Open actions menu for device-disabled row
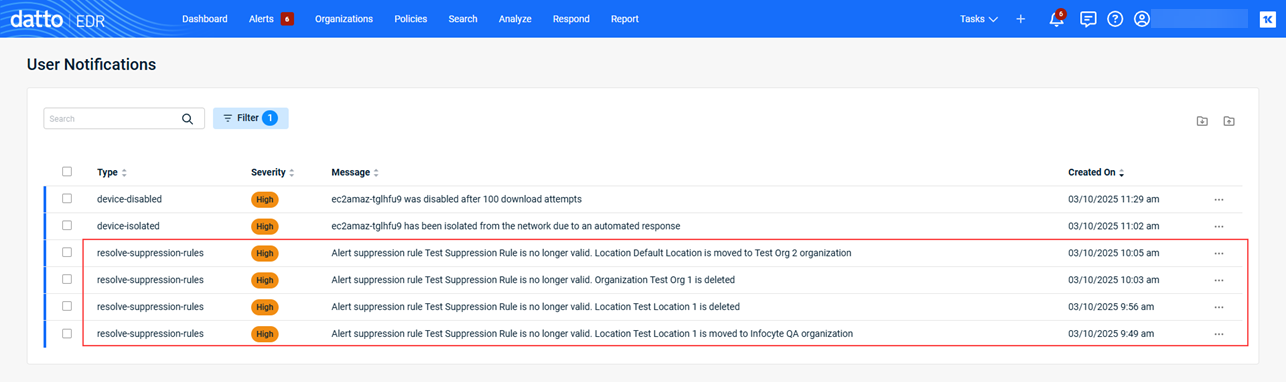Screen dimensions: 1286x382 1218,200
